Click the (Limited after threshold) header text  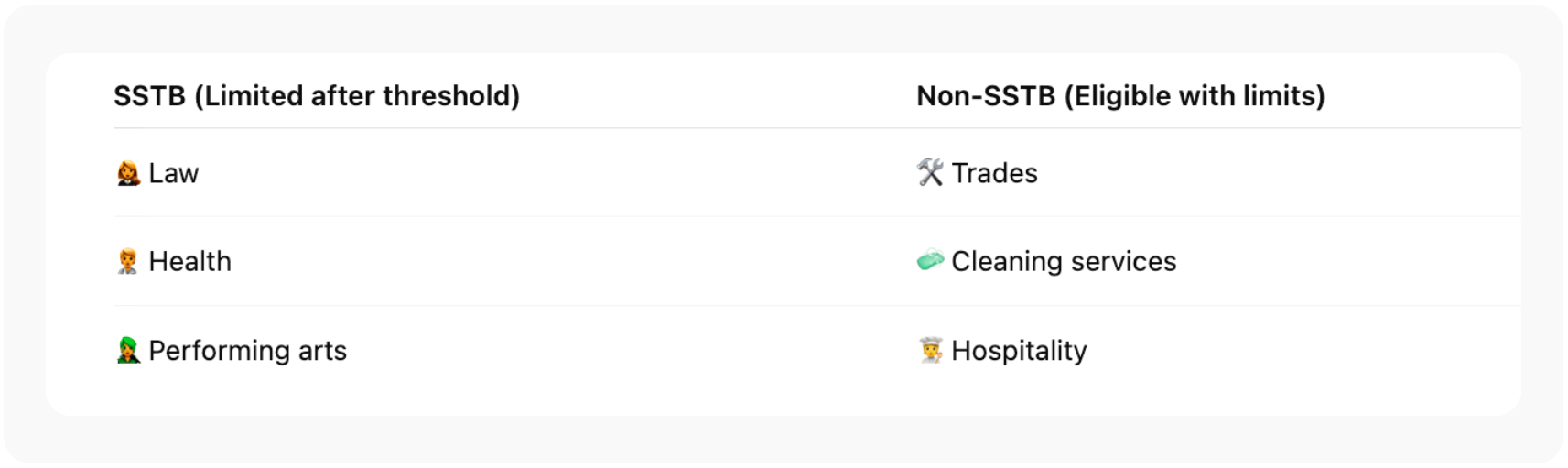[x=357, y=96]
